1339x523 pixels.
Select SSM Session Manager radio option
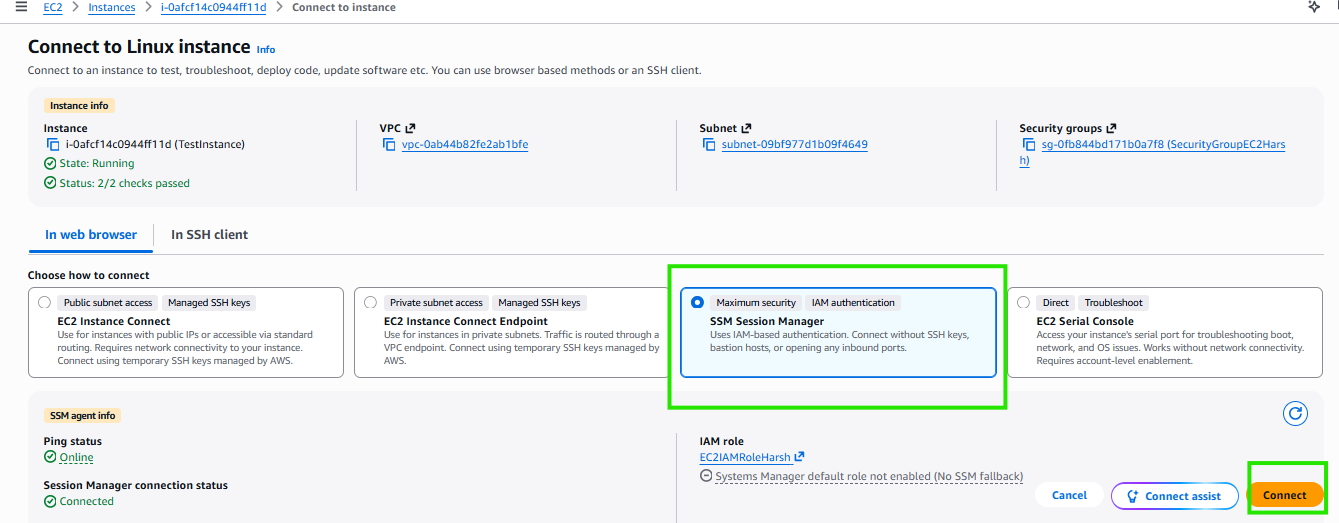[x=697, y=302]
